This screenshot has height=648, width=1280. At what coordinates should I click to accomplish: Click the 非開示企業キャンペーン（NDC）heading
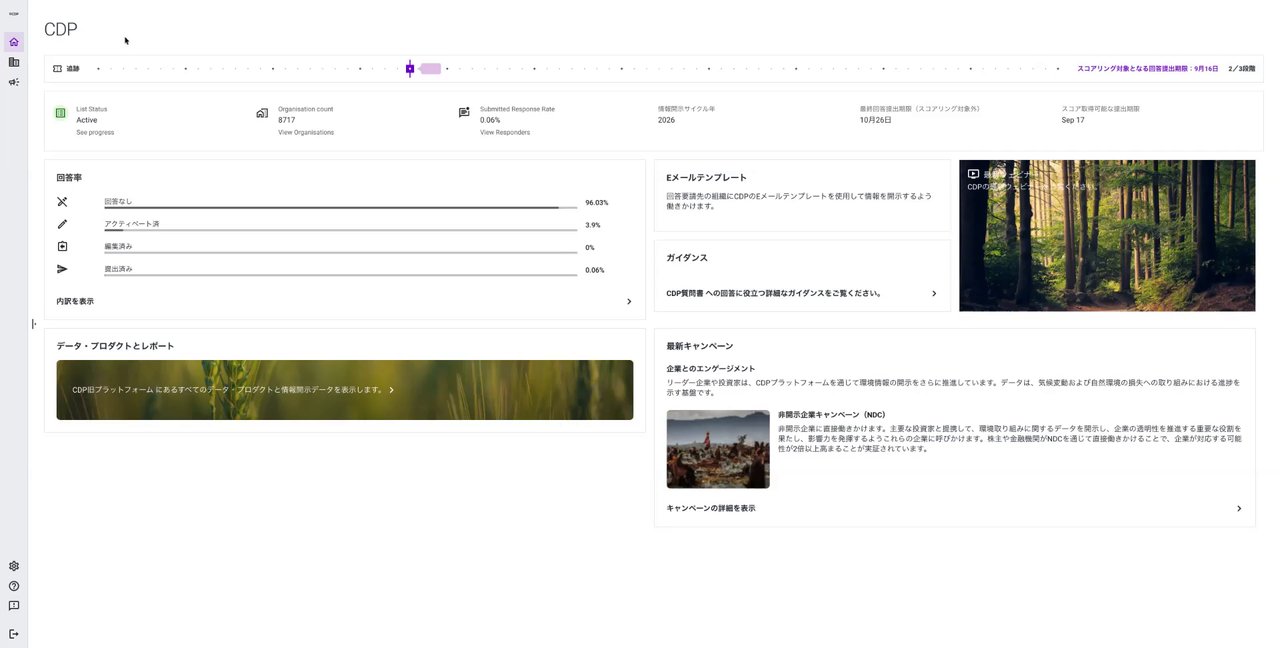(x=832, y=415)
